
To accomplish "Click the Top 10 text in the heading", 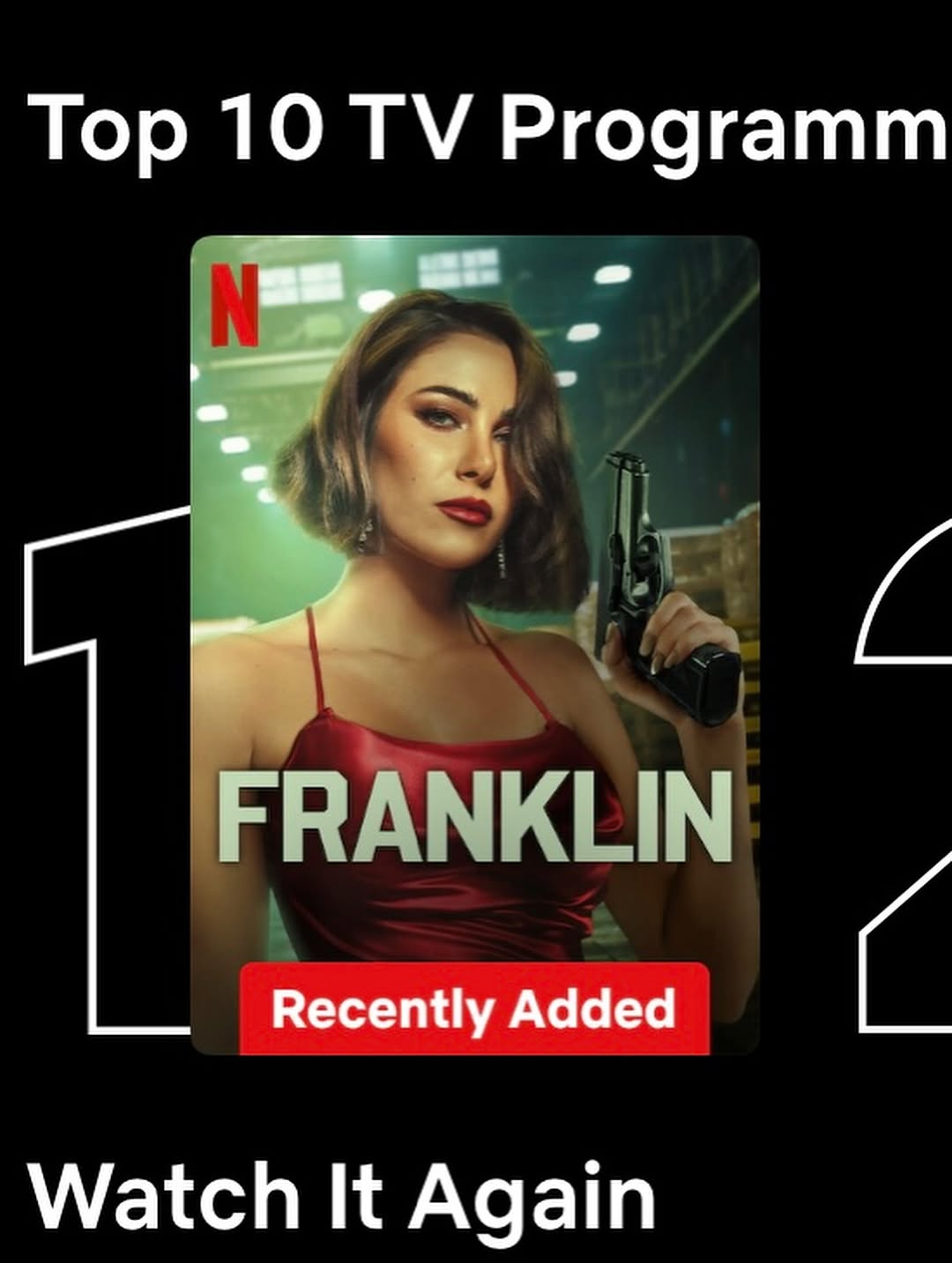I will (x=174, y=126).
